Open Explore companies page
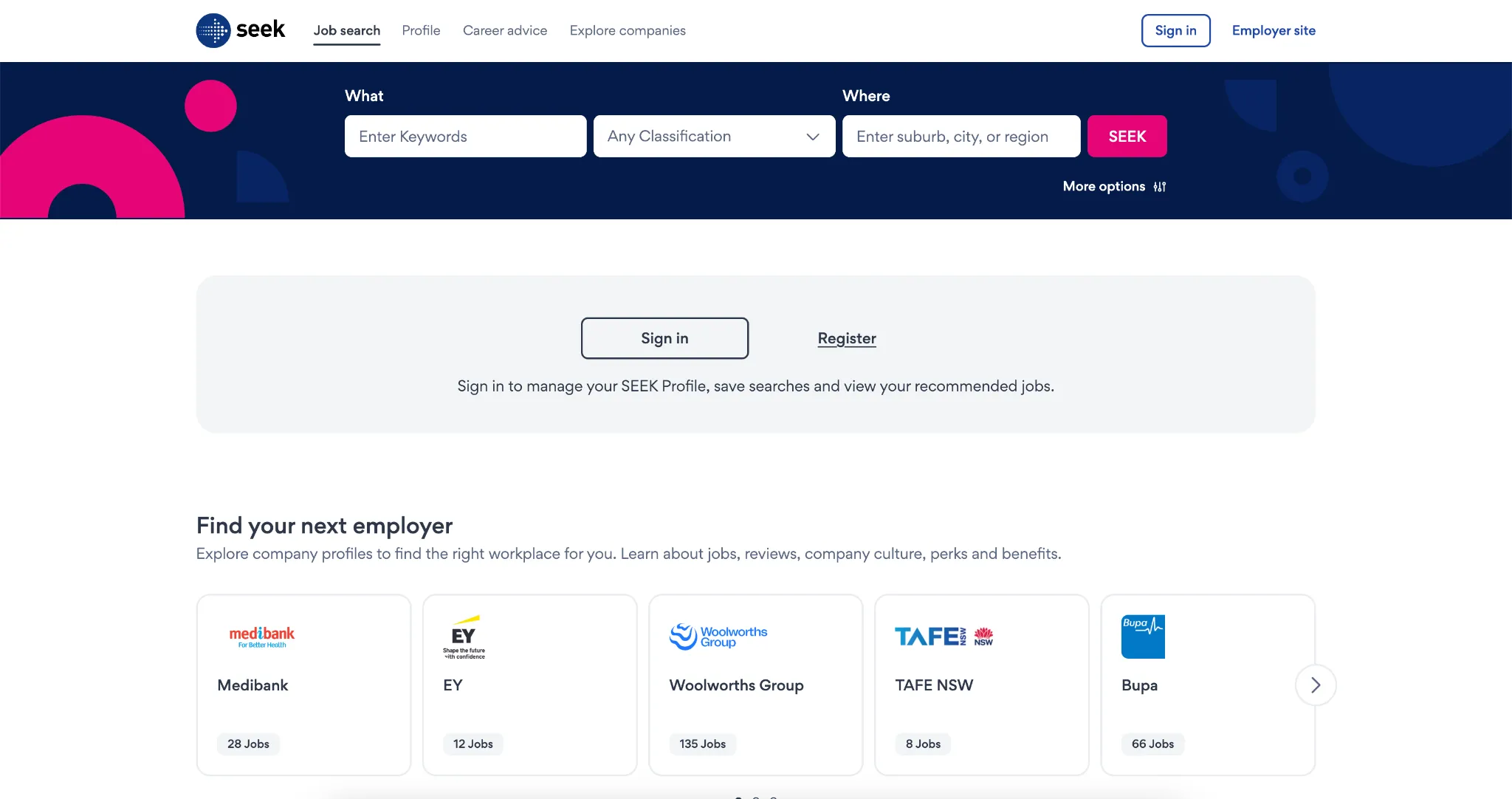 click(628, 30)
